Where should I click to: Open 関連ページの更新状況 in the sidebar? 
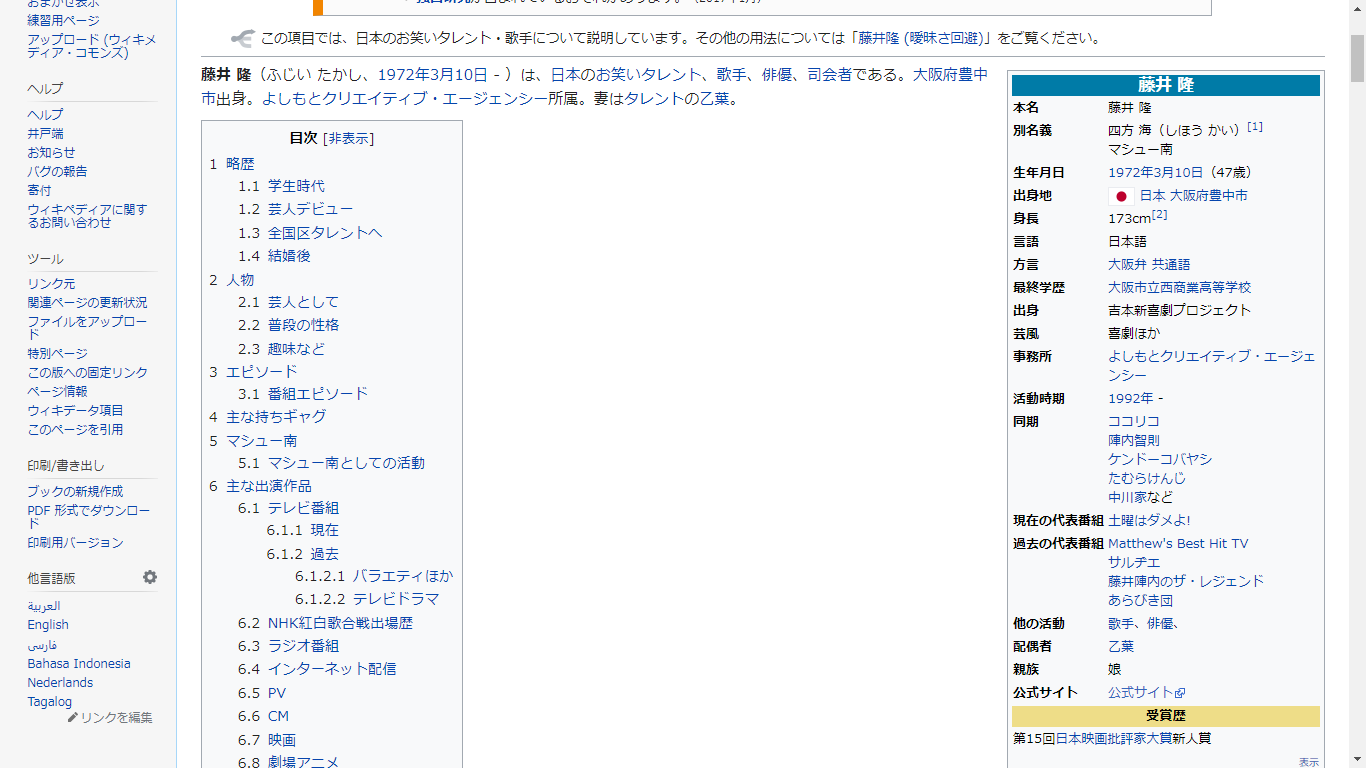pos(87,303)
